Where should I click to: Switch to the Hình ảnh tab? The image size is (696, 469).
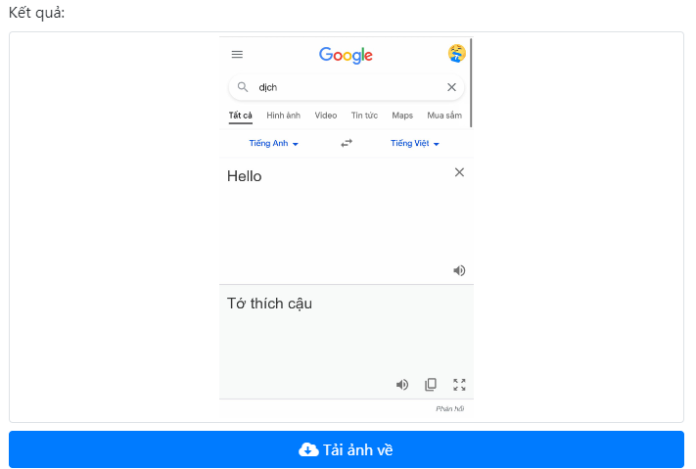(283, 116)
